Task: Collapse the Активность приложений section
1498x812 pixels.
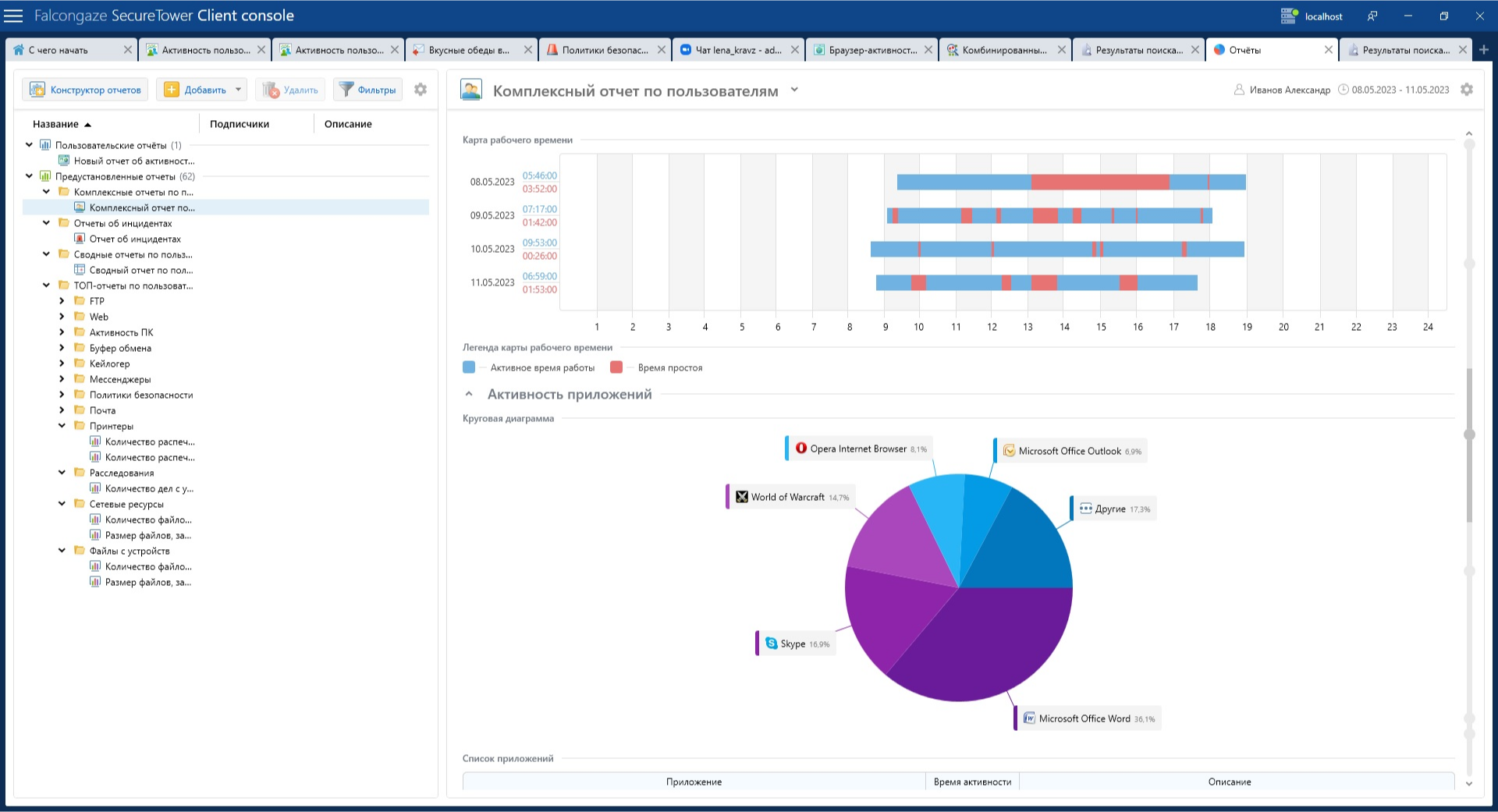Action: [x=469, y=395]
